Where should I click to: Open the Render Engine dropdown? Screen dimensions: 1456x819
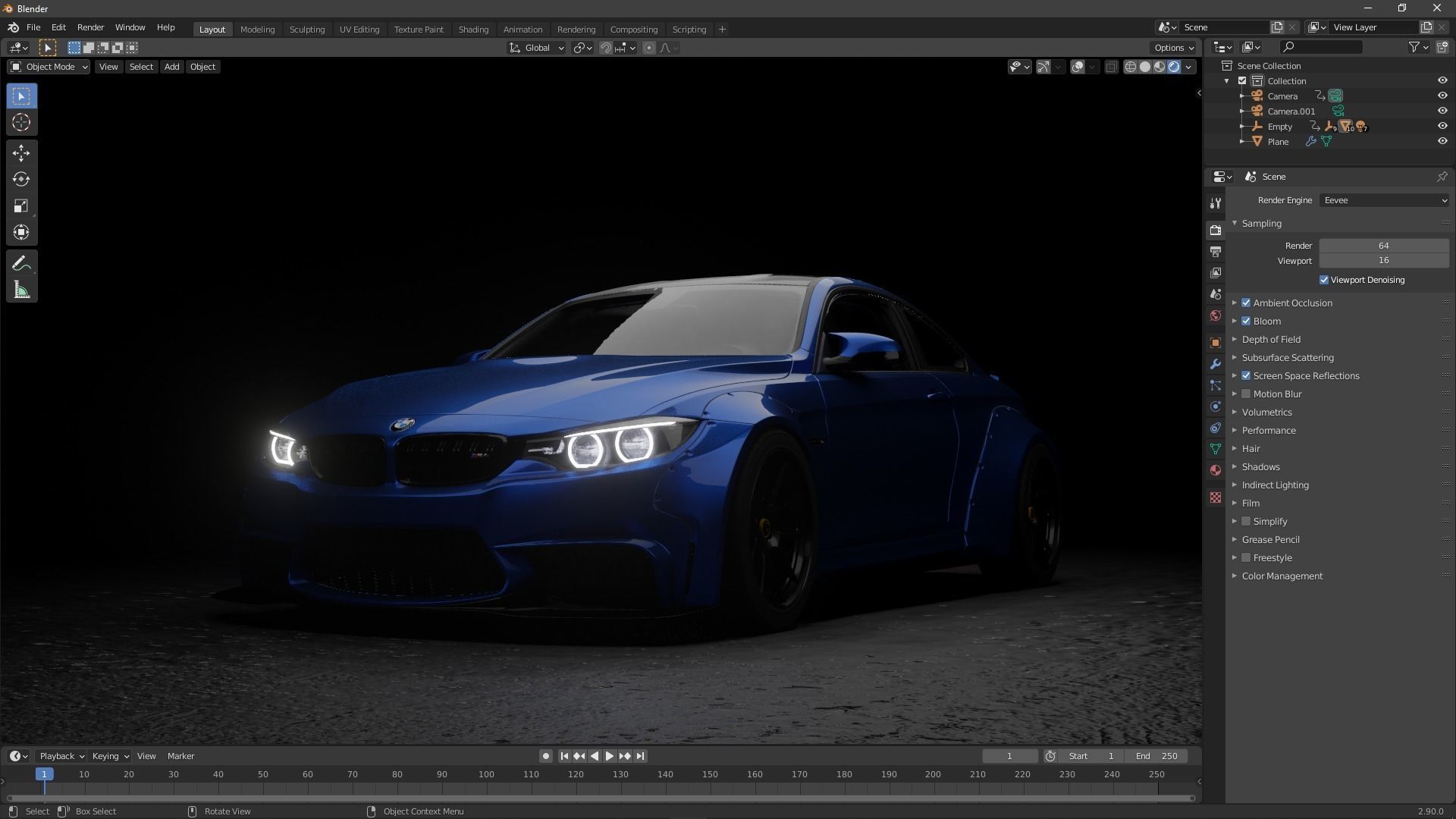click(x=1385, y=200)
